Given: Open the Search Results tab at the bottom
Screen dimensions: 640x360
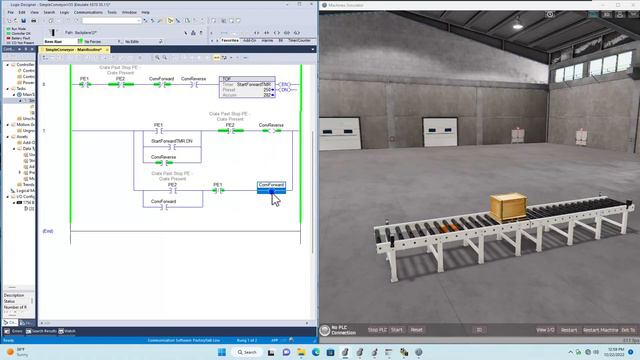Looking at the screenshot, I should coord(41,331).
